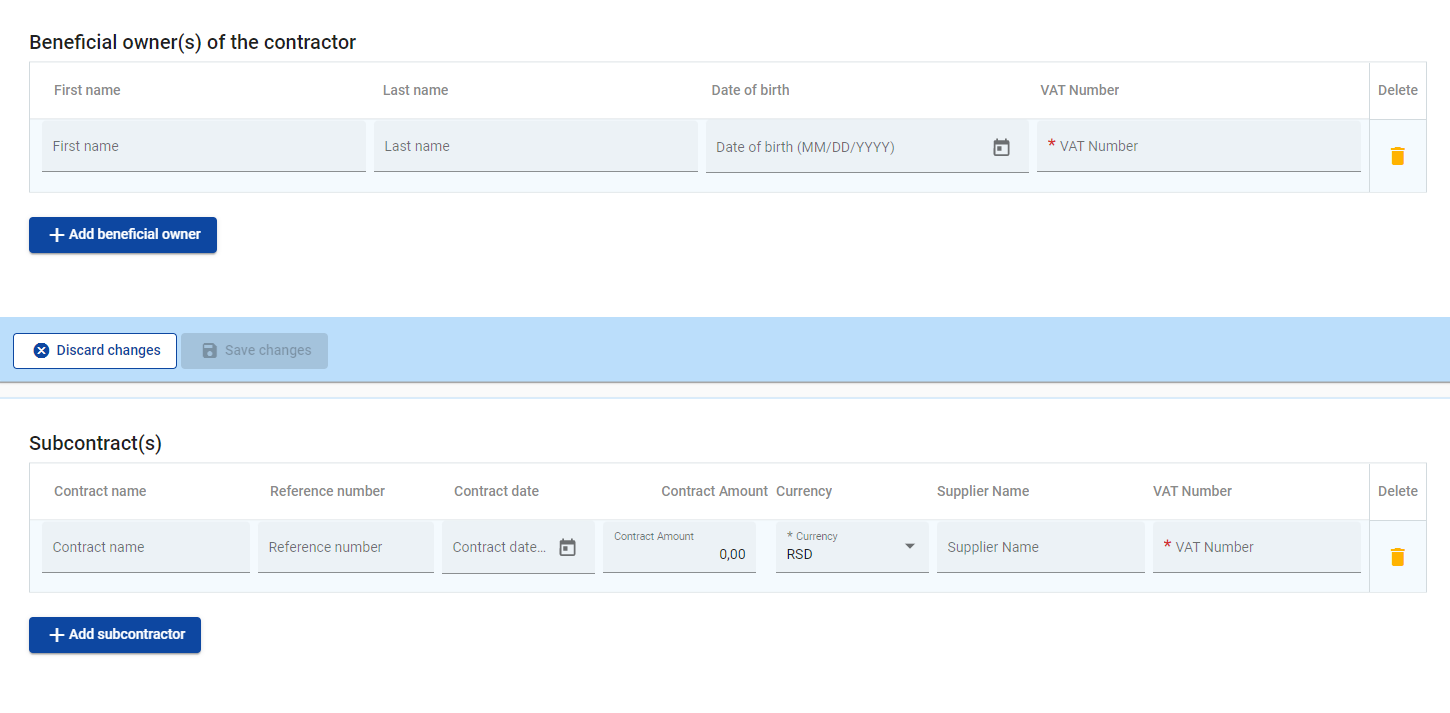Click the greyed-out Save changes button
This screenshot has height=713, width=1450.
pos(254,351)
